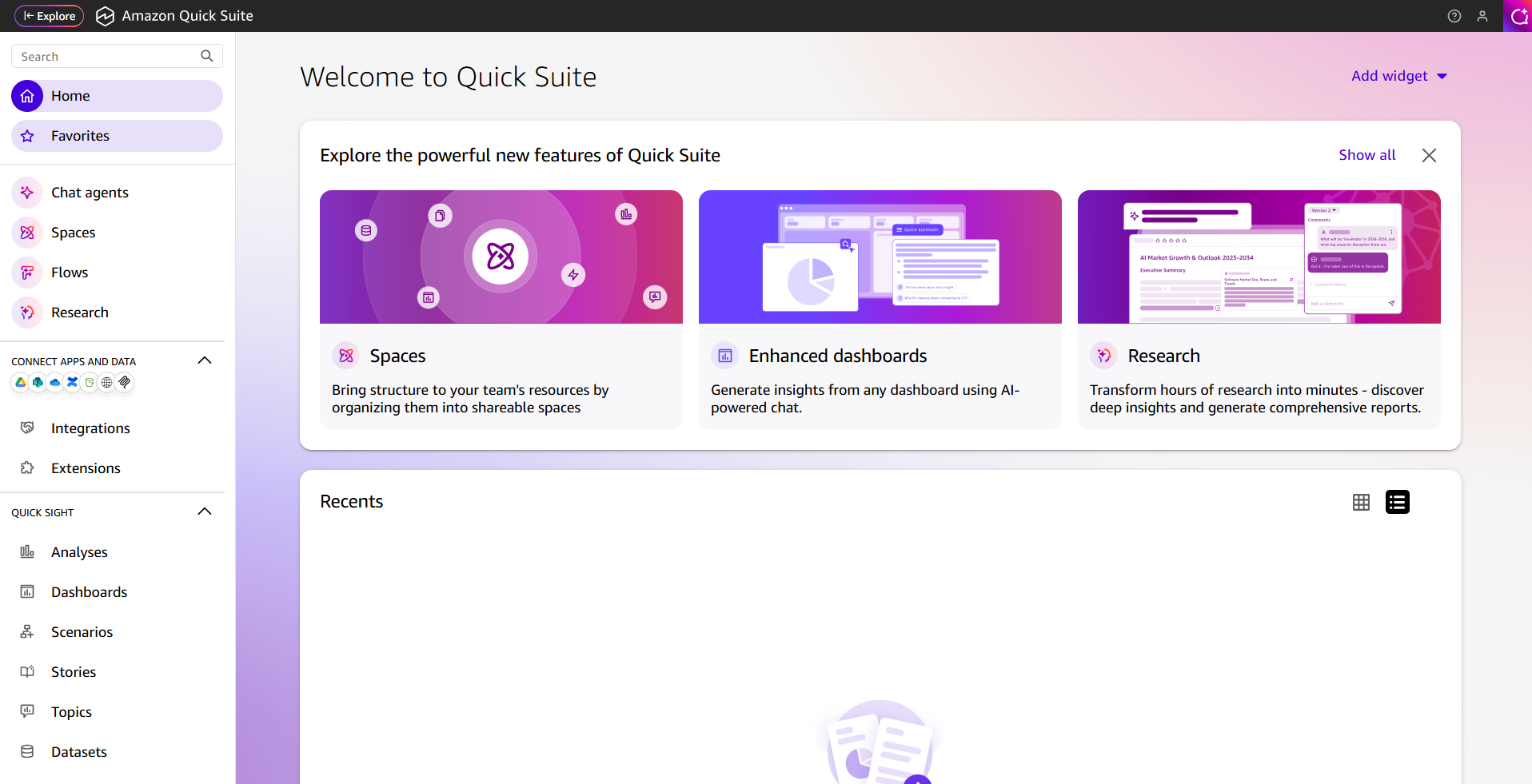Open the purple chat icon in the top-right corner

[x=1518, y=16]
